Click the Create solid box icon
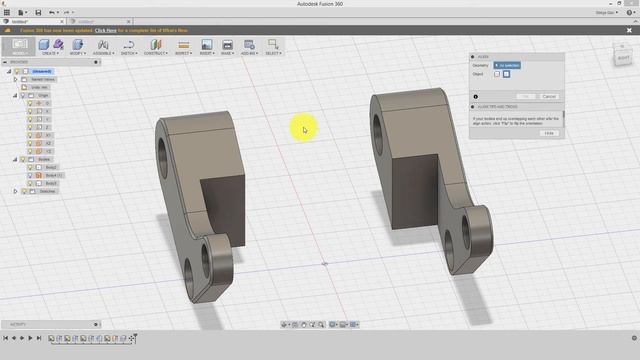 tap(44, 44)
